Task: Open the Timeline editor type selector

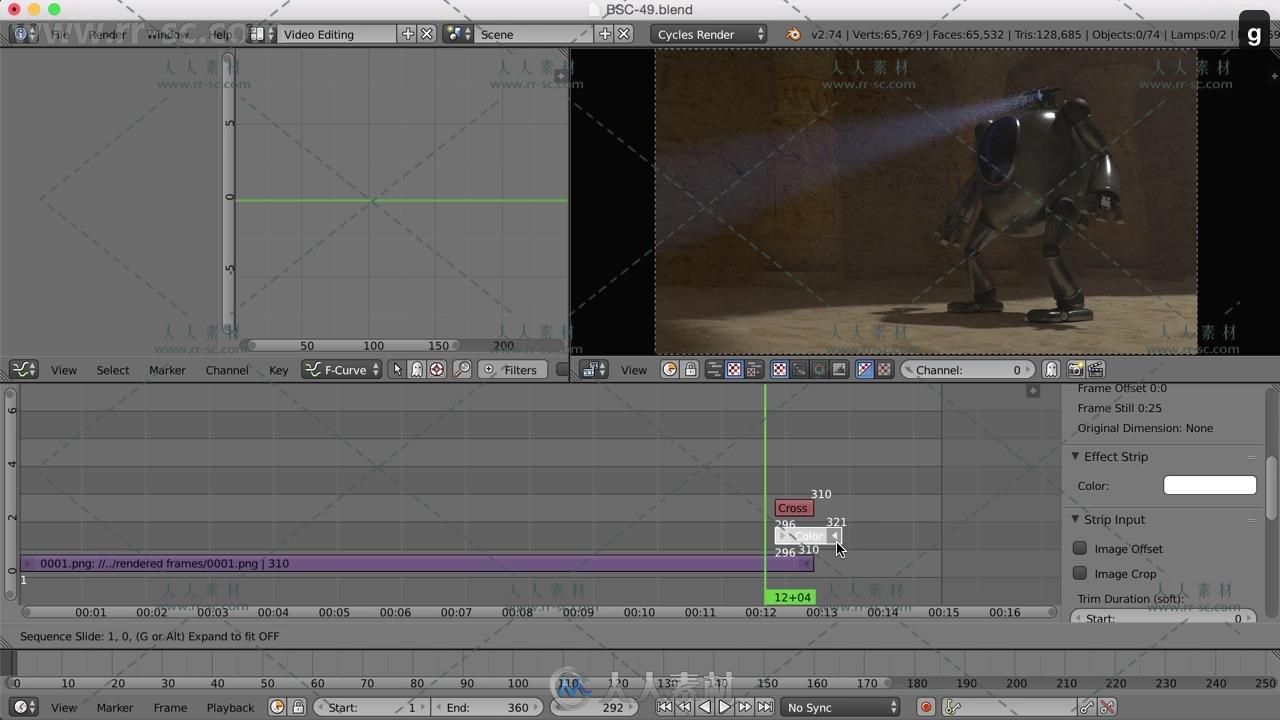Action: coord(24,707)
